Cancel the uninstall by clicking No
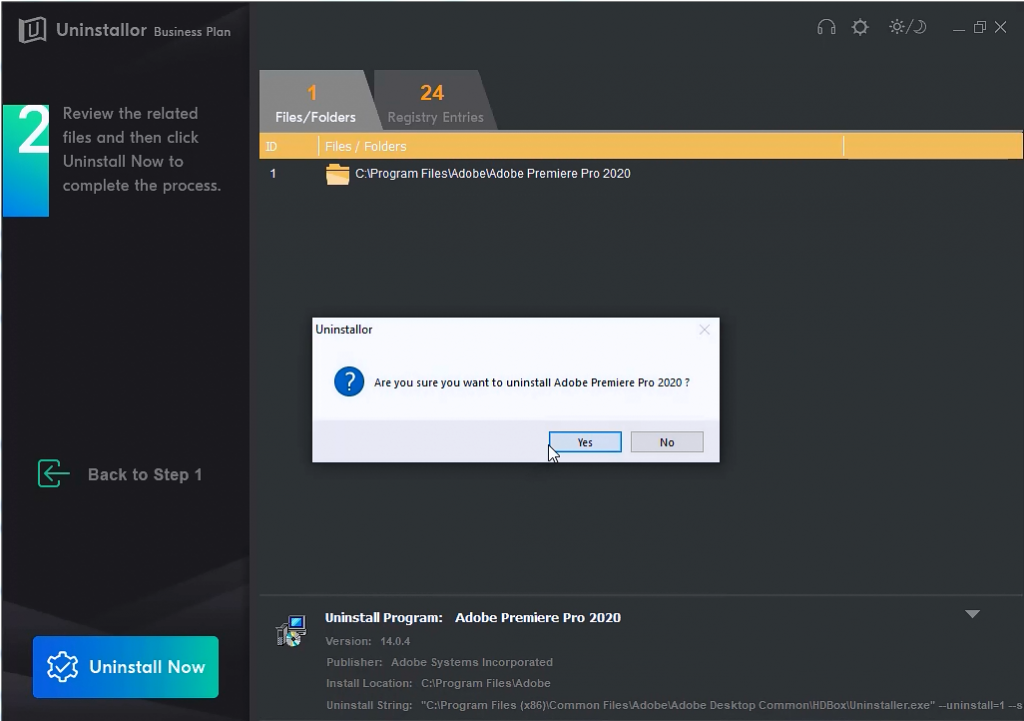 [667, 442]
